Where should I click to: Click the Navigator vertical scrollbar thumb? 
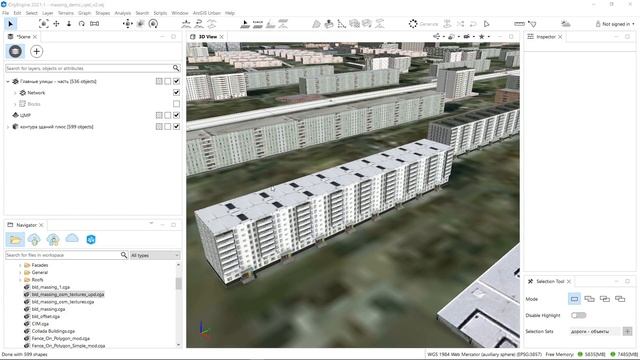(x=178, y=283)
